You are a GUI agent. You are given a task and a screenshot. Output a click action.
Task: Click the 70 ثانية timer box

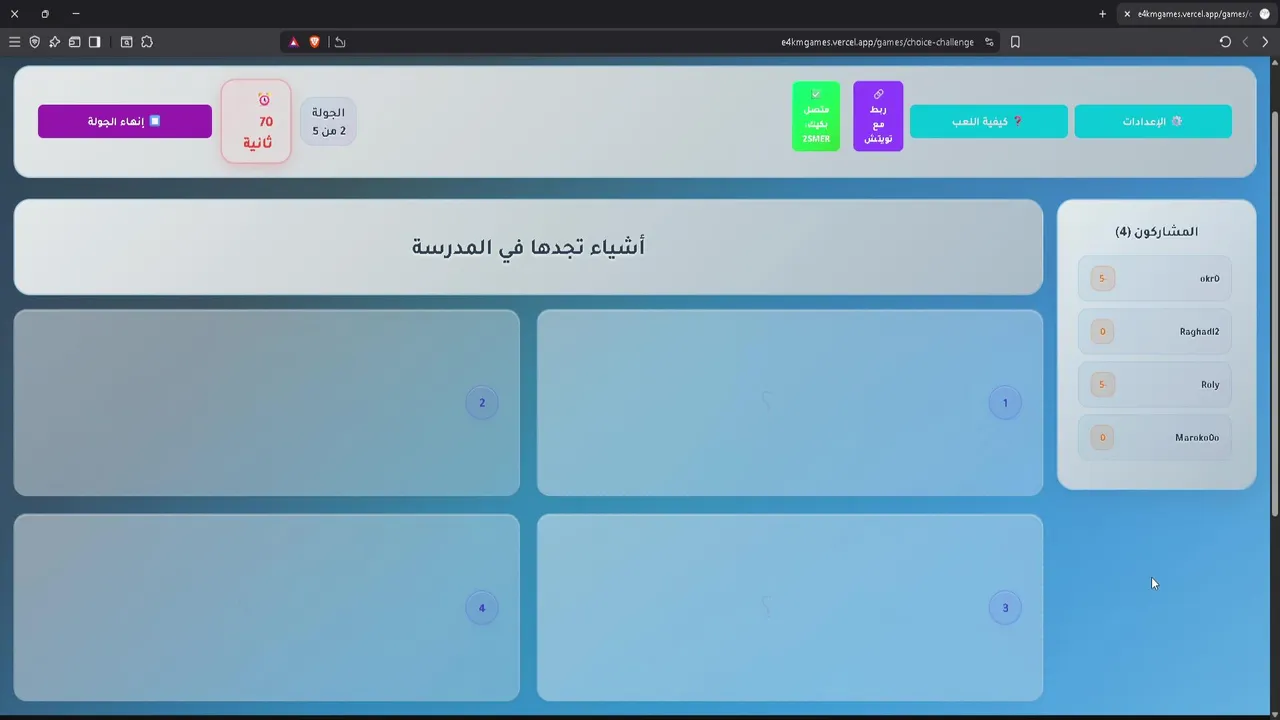coord(256,121)
